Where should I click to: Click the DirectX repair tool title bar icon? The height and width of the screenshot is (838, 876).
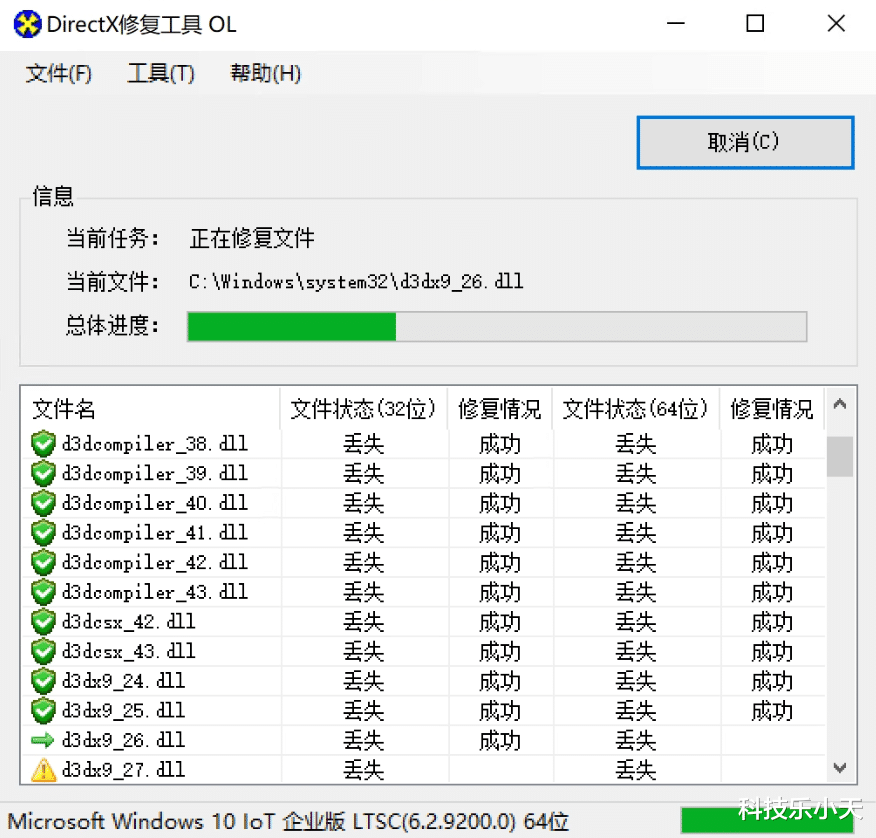[27, 25]
